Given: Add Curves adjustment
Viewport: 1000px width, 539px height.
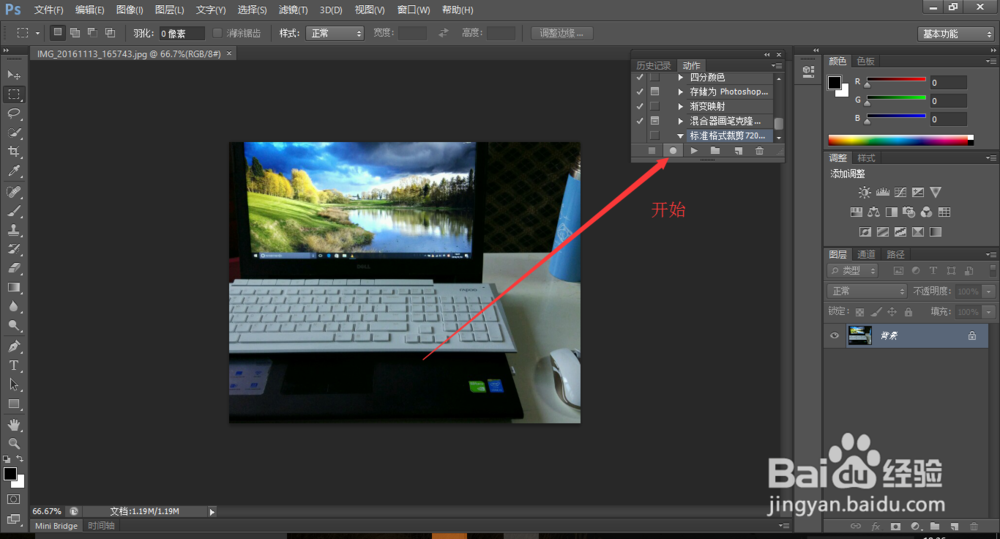Looking at the screenshot, I should [900, 192].
